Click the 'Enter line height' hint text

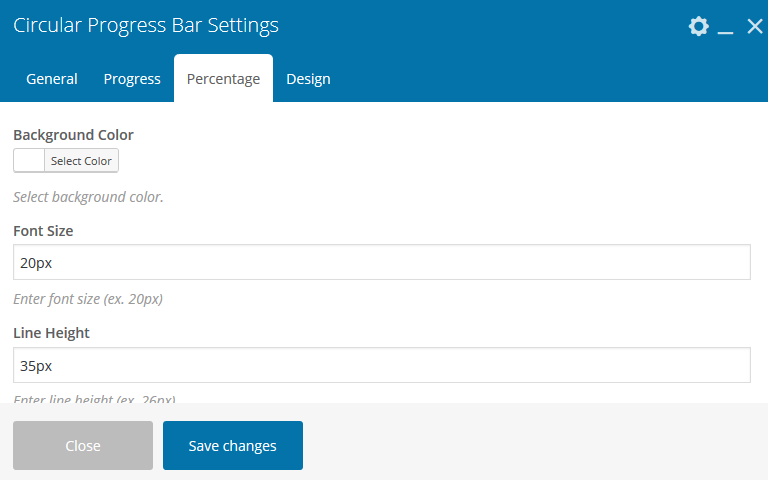pos(95,399)
